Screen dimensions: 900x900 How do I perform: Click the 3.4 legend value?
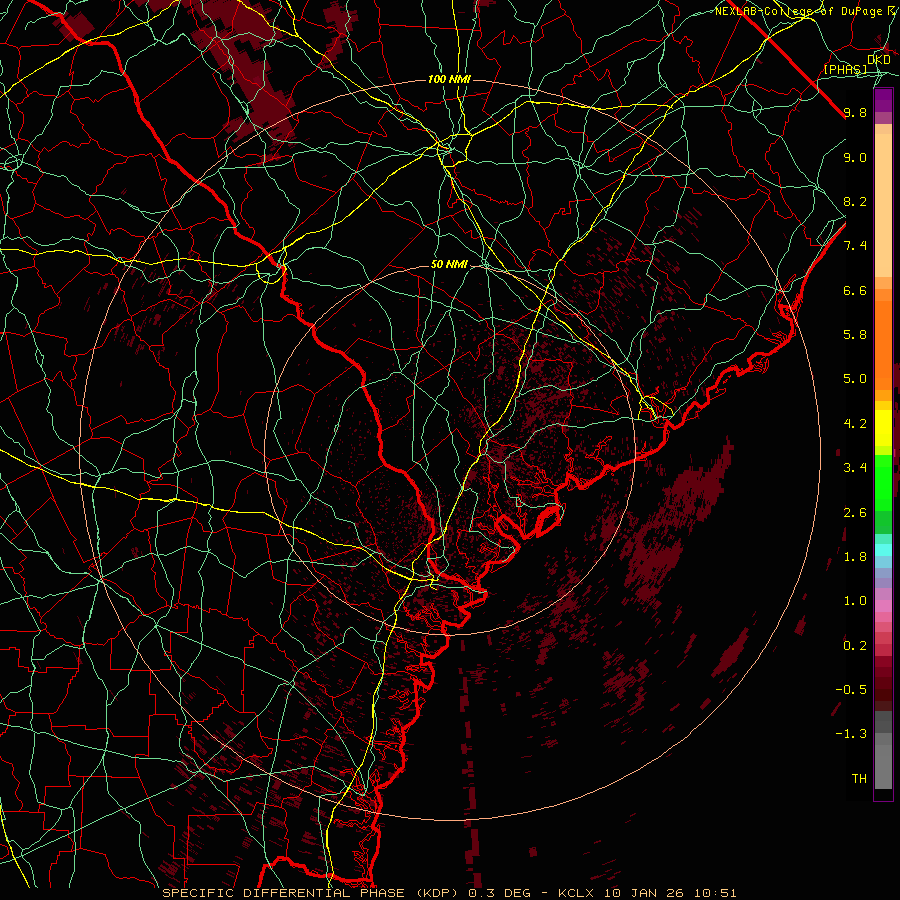pos(855,468)
